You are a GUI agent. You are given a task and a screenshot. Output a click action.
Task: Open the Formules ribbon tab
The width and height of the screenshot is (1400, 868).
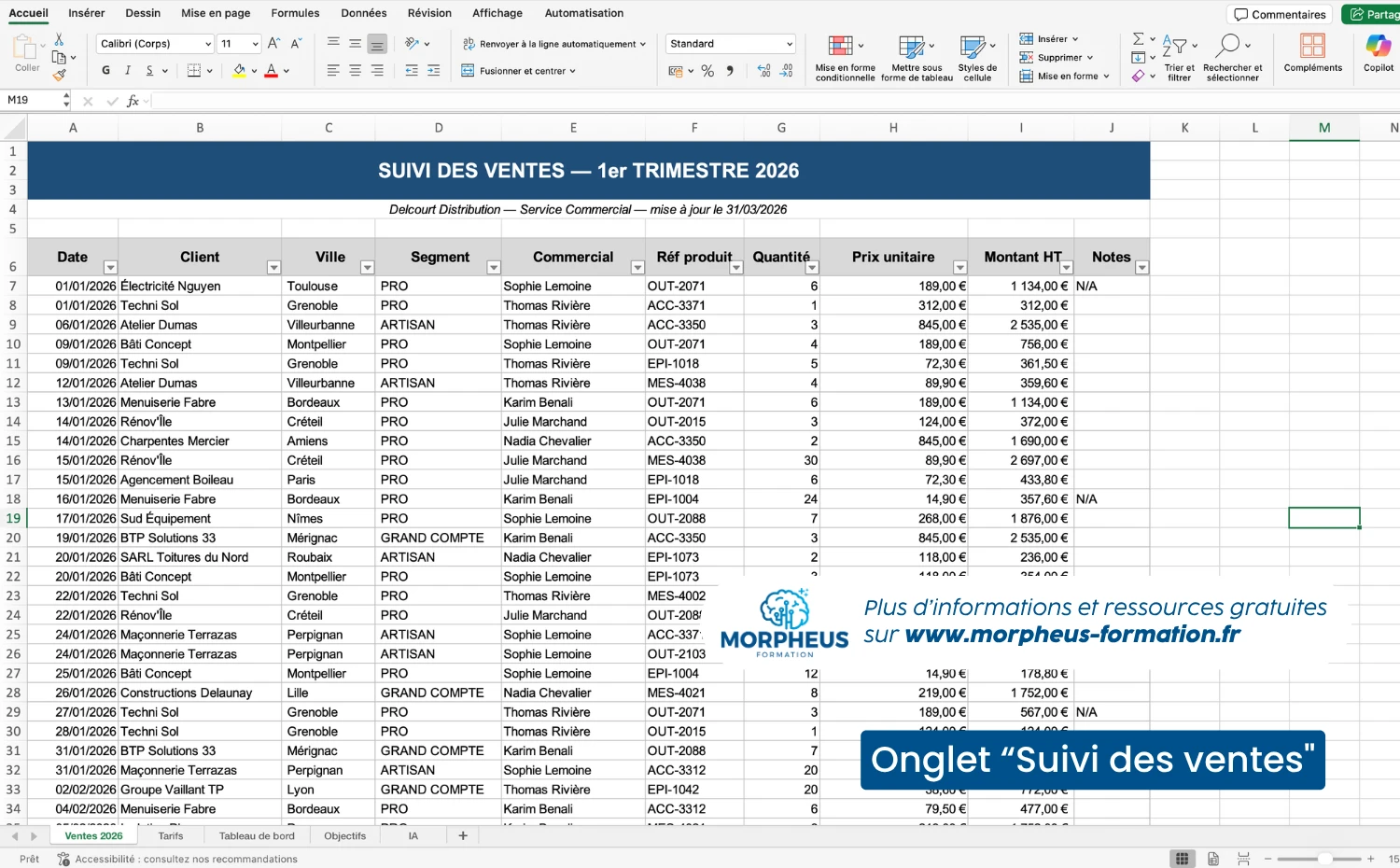click(x=295, y=13)
